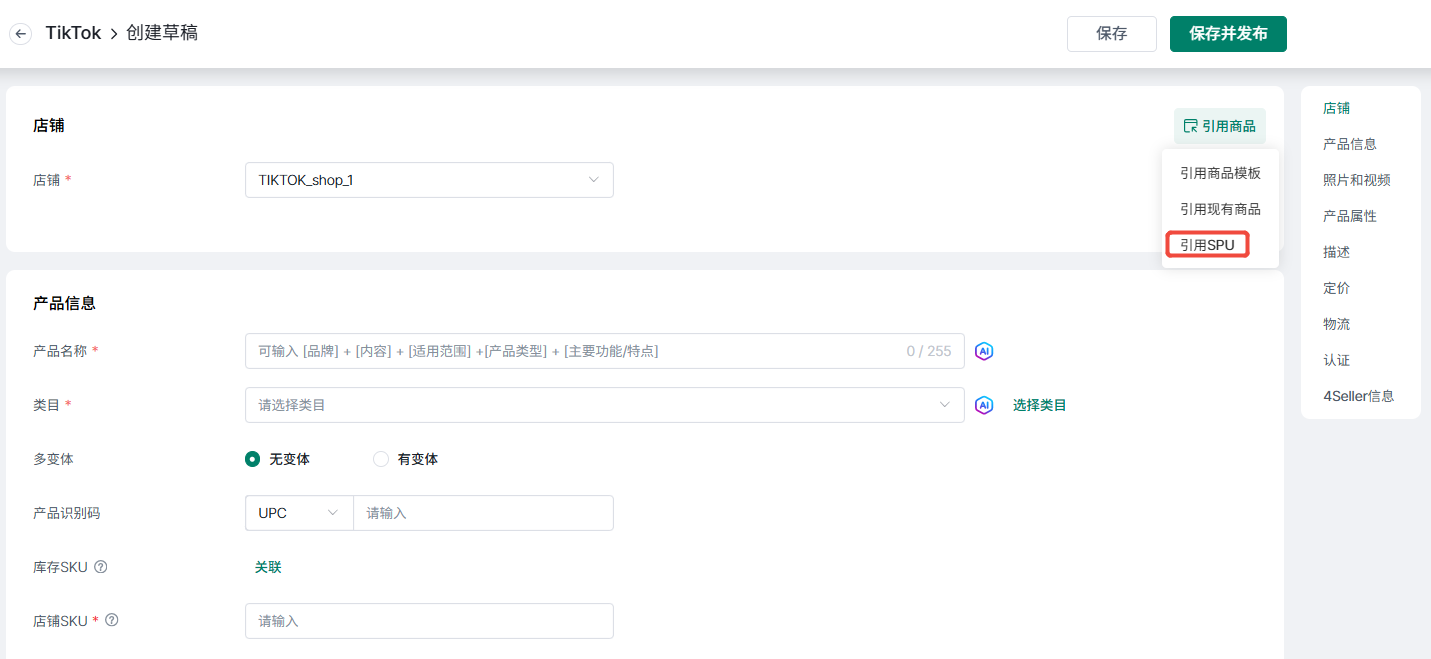Click the 选择类目 link
Screen dimensions: 1431x659
tap(1040, 405)
